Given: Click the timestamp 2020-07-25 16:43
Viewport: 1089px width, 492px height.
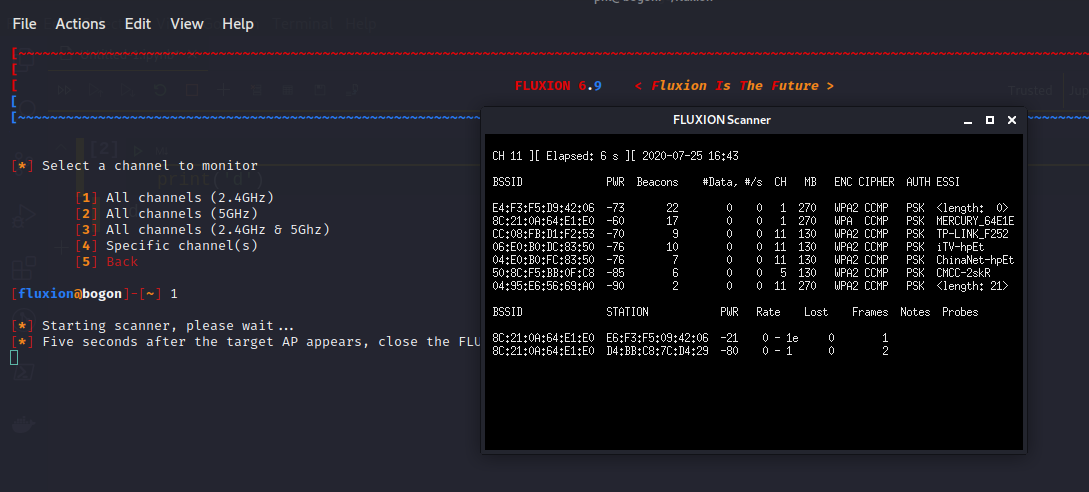Looking at the screenshot, I should pyautogui.click(x=690, y=156).
